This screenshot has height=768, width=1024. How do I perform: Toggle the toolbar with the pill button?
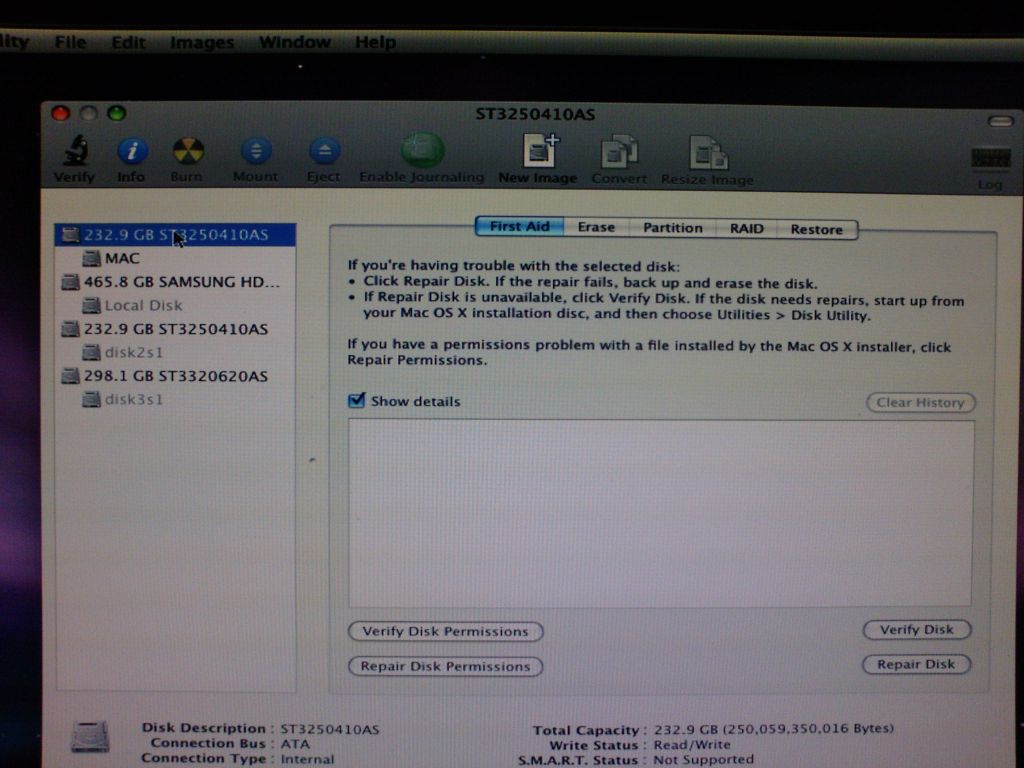click(x=1000, y=121)
